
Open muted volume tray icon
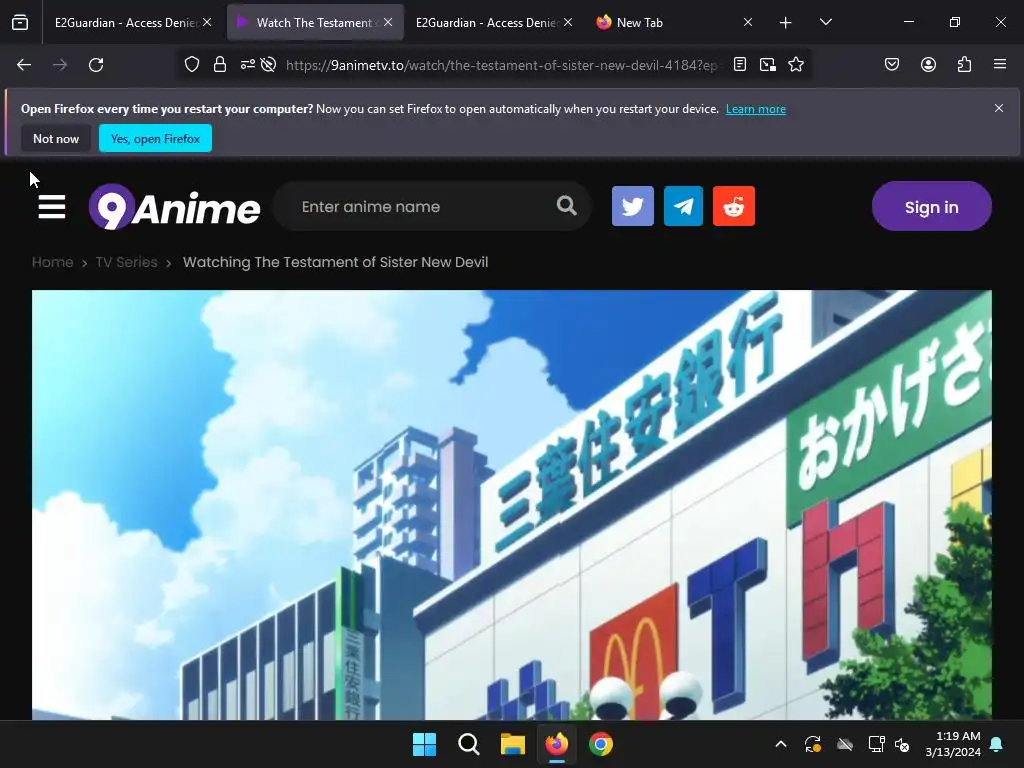[902, 744]
